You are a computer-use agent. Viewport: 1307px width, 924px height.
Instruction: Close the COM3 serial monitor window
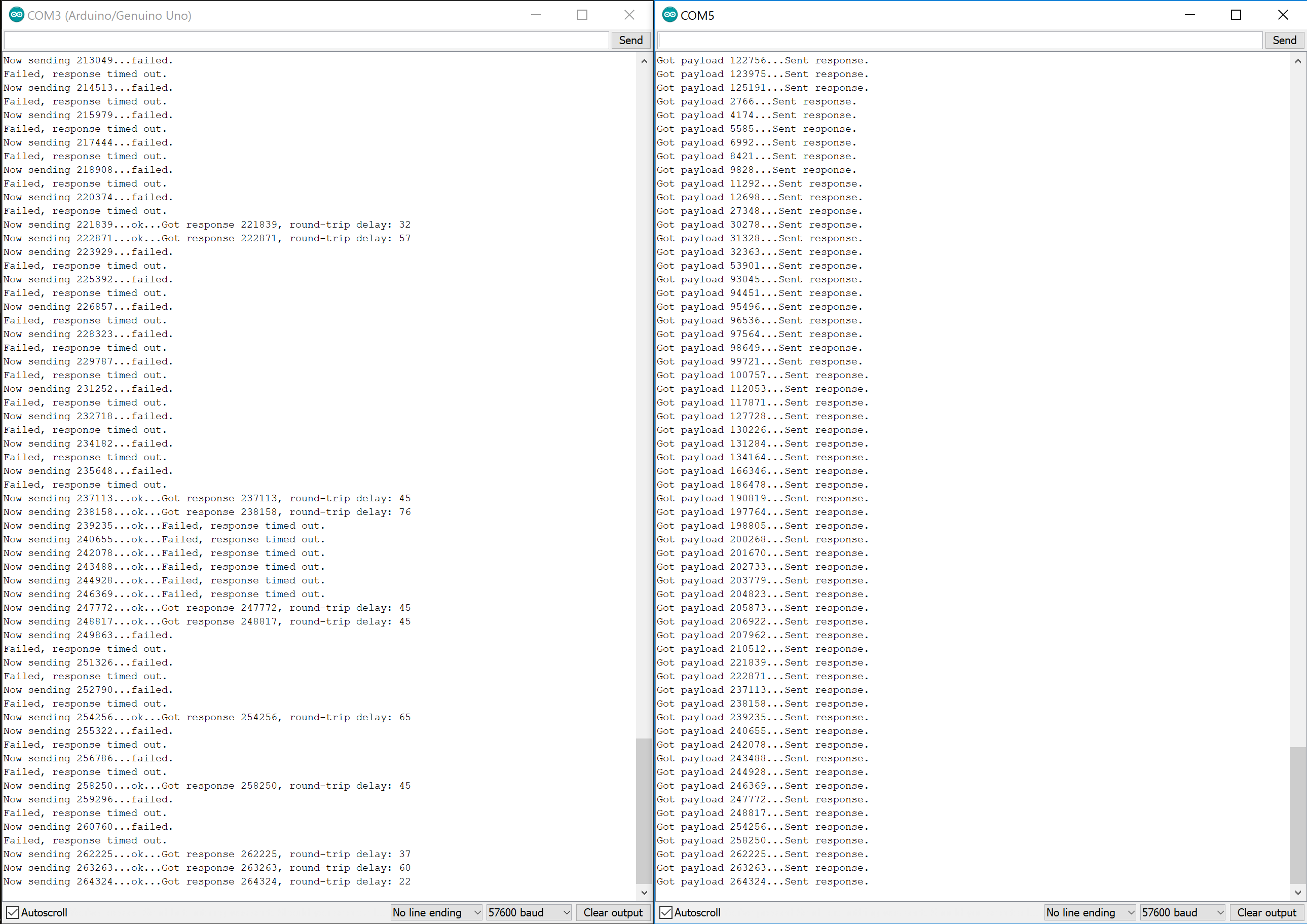coord(629,15)
